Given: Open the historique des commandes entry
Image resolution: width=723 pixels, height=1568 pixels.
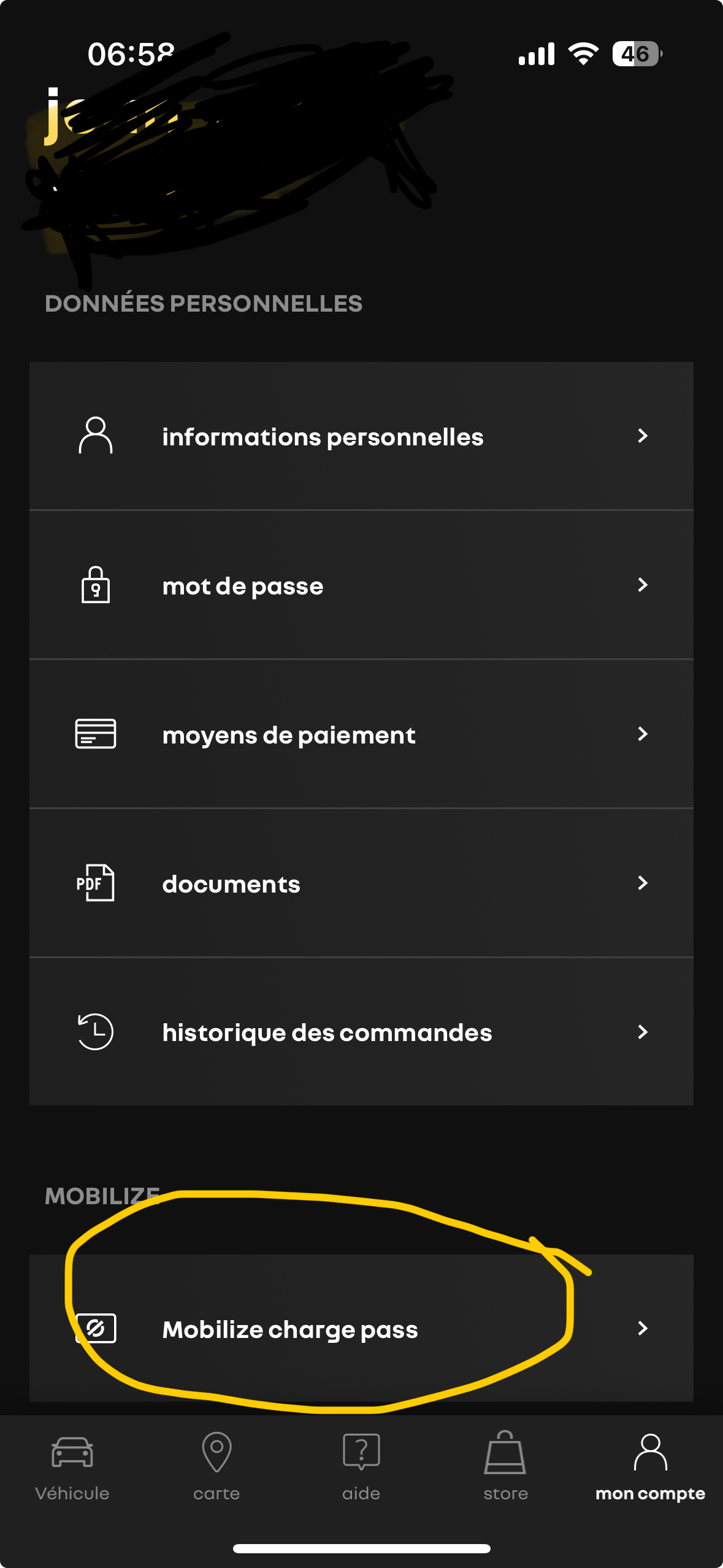Looking at the screenshot, I should click(x=361, y=1032).
